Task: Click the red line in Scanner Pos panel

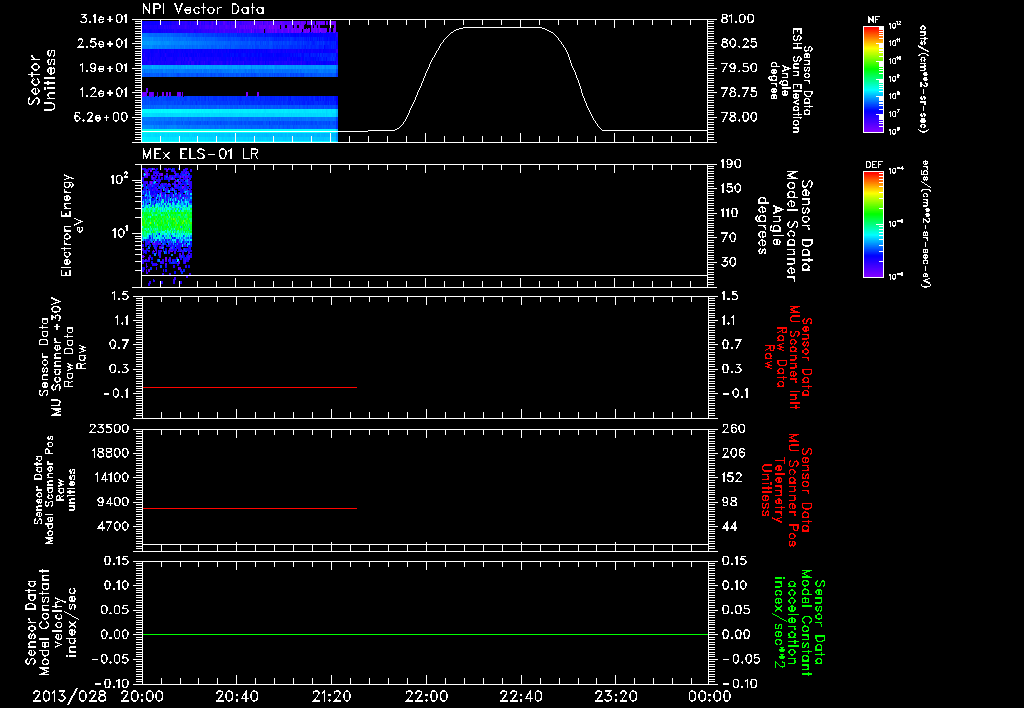Action: click(x=249, y=508)
